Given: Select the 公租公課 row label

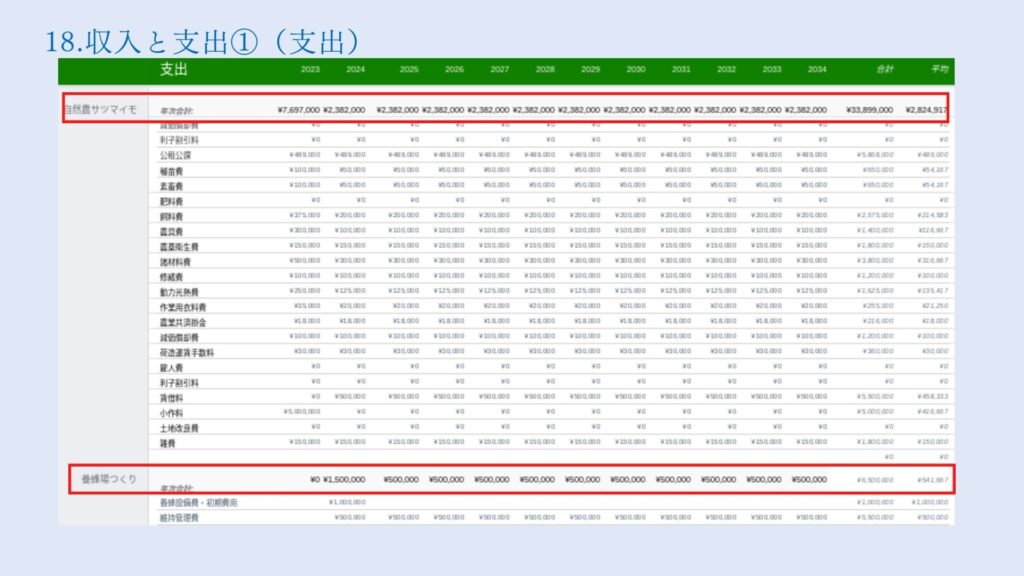Looking at the screenshot, I should (x=176, y=155).
